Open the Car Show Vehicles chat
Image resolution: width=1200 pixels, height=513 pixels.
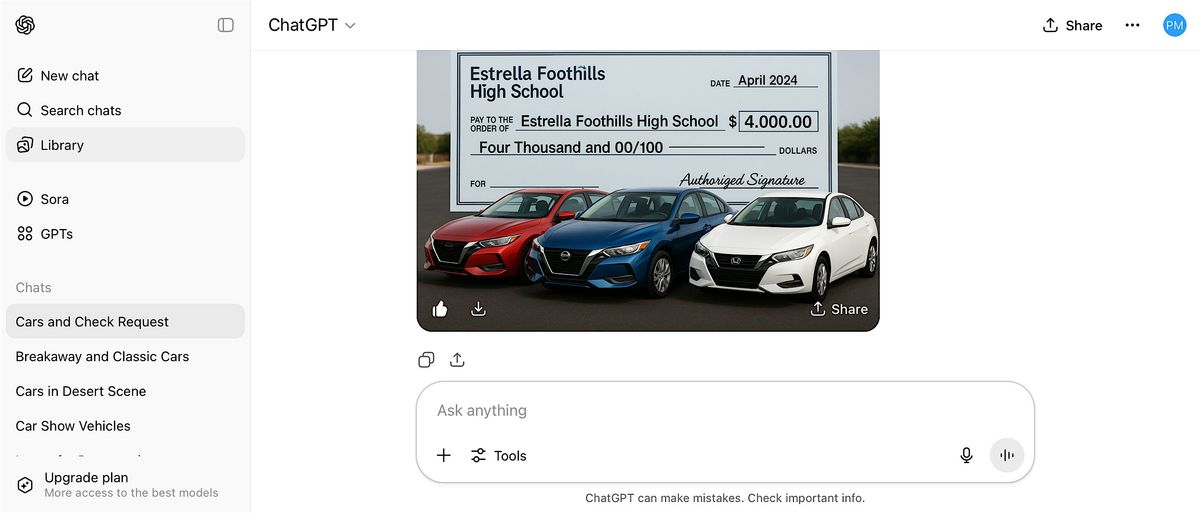pos(125,426)
